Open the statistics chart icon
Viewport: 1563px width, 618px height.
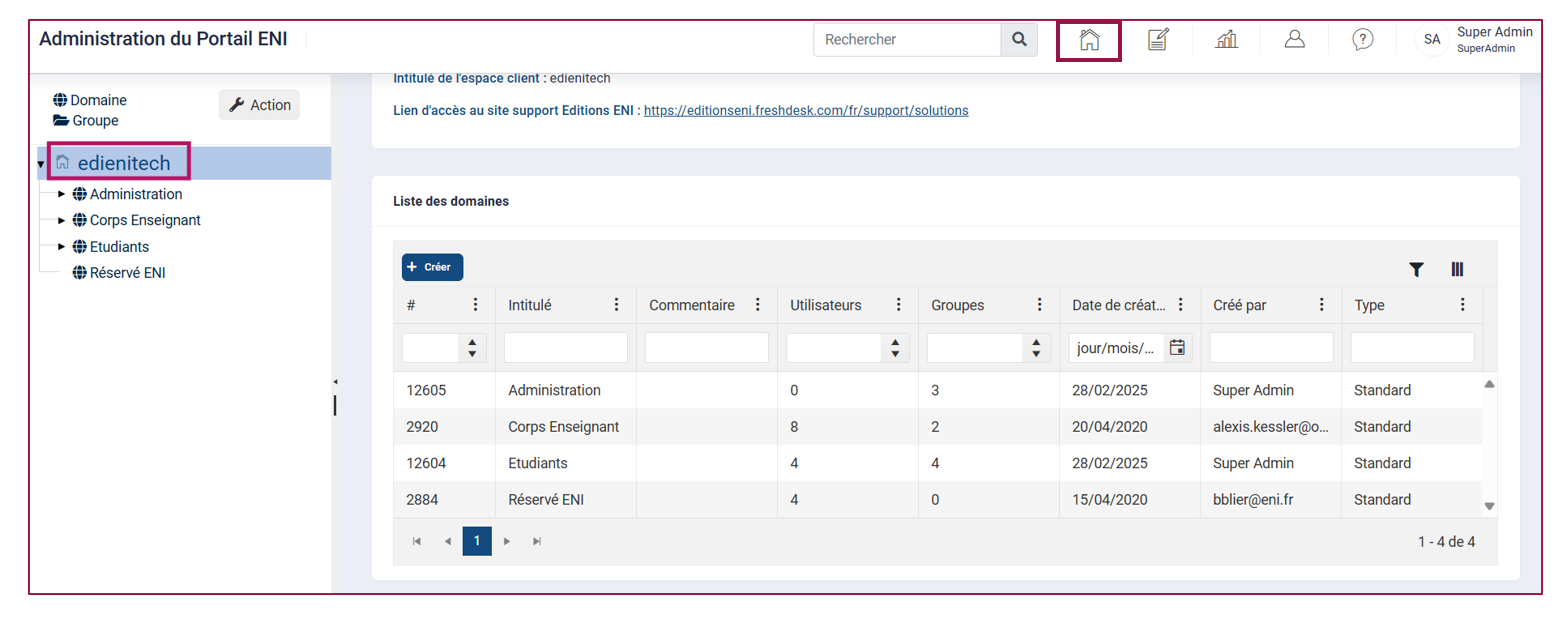pyautogui.click(x=1226, y=40)
